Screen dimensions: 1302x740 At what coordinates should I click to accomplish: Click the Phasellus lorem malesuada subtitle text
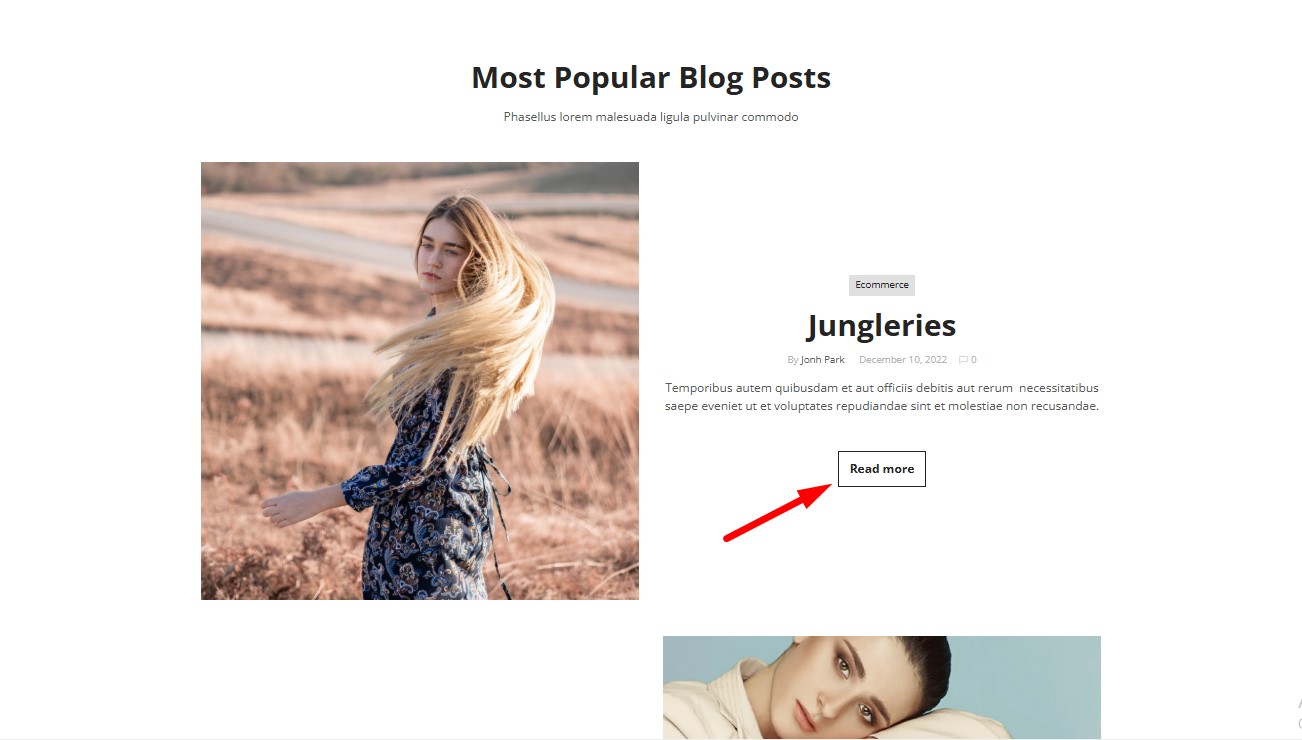[x=651, y=117]
